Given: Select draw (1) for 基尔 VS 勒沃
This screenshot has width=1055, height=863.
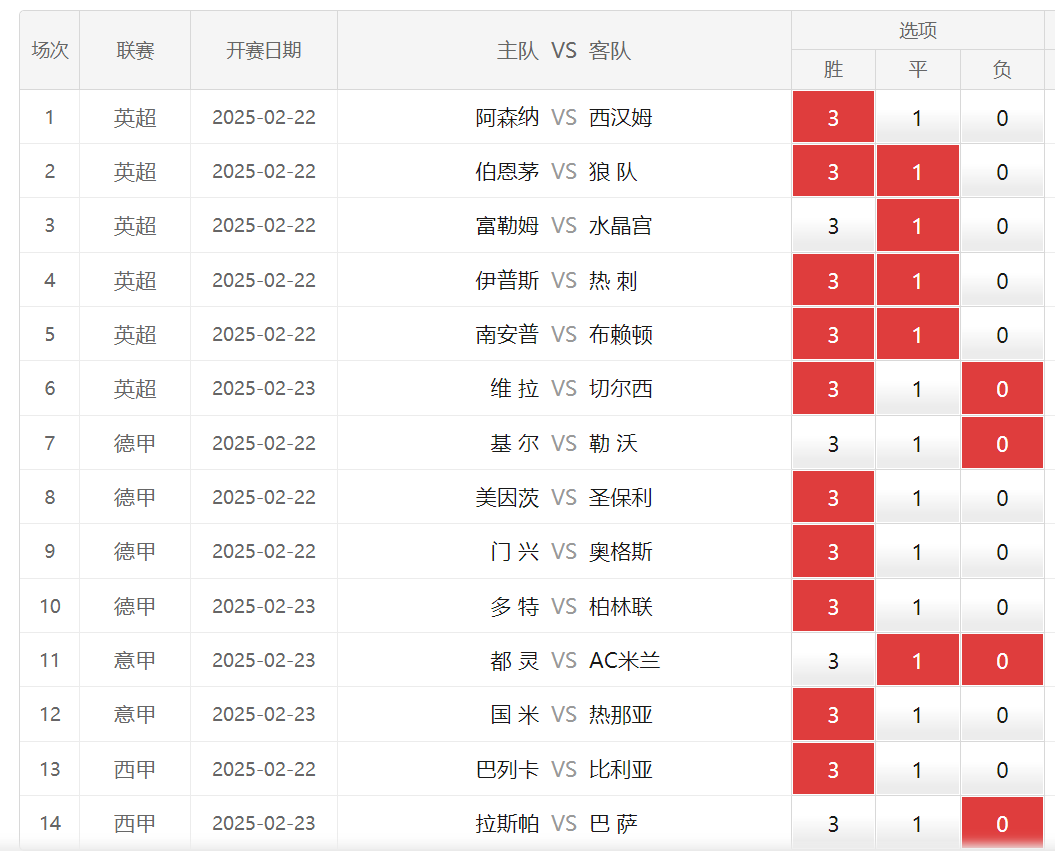Looking at the screenshot, I should [918, 443].
